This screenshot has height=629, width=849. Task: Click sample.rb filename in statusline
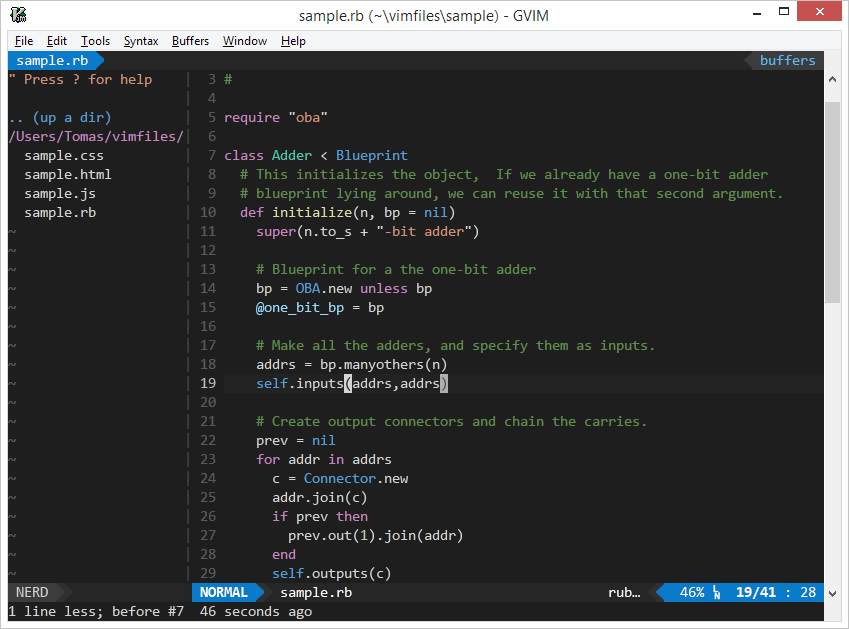[316, 593]
